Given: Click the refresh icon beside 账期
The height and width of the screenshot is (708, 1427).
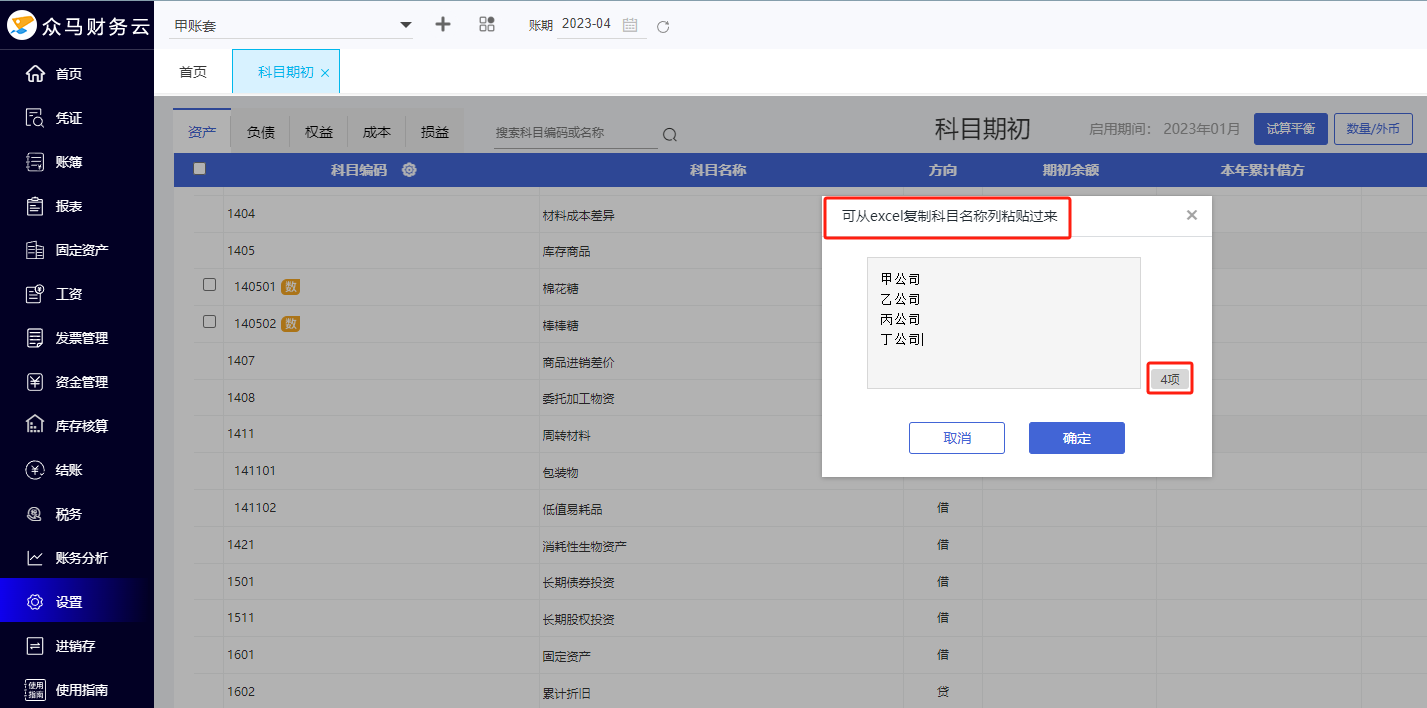Looking at the screenshot, I should (663, 26).
